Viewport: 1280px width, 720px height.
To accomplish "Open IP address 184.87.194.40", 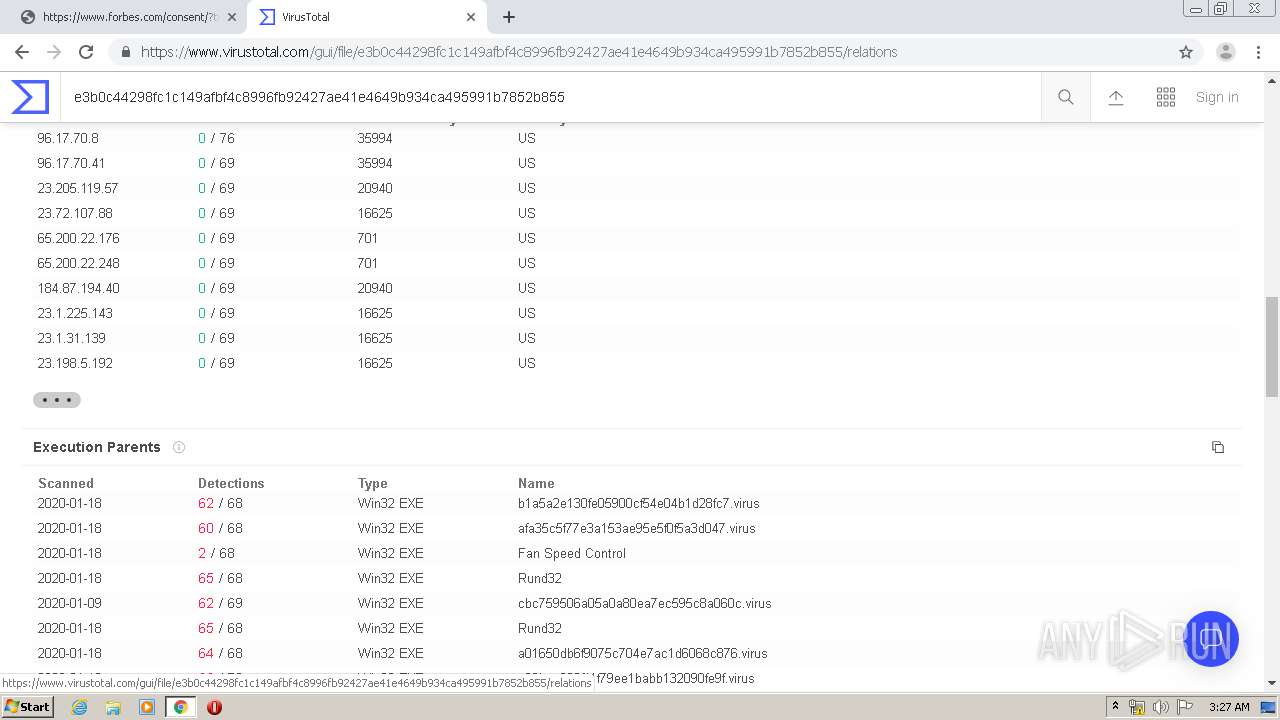I will click(x=78, y=288).
